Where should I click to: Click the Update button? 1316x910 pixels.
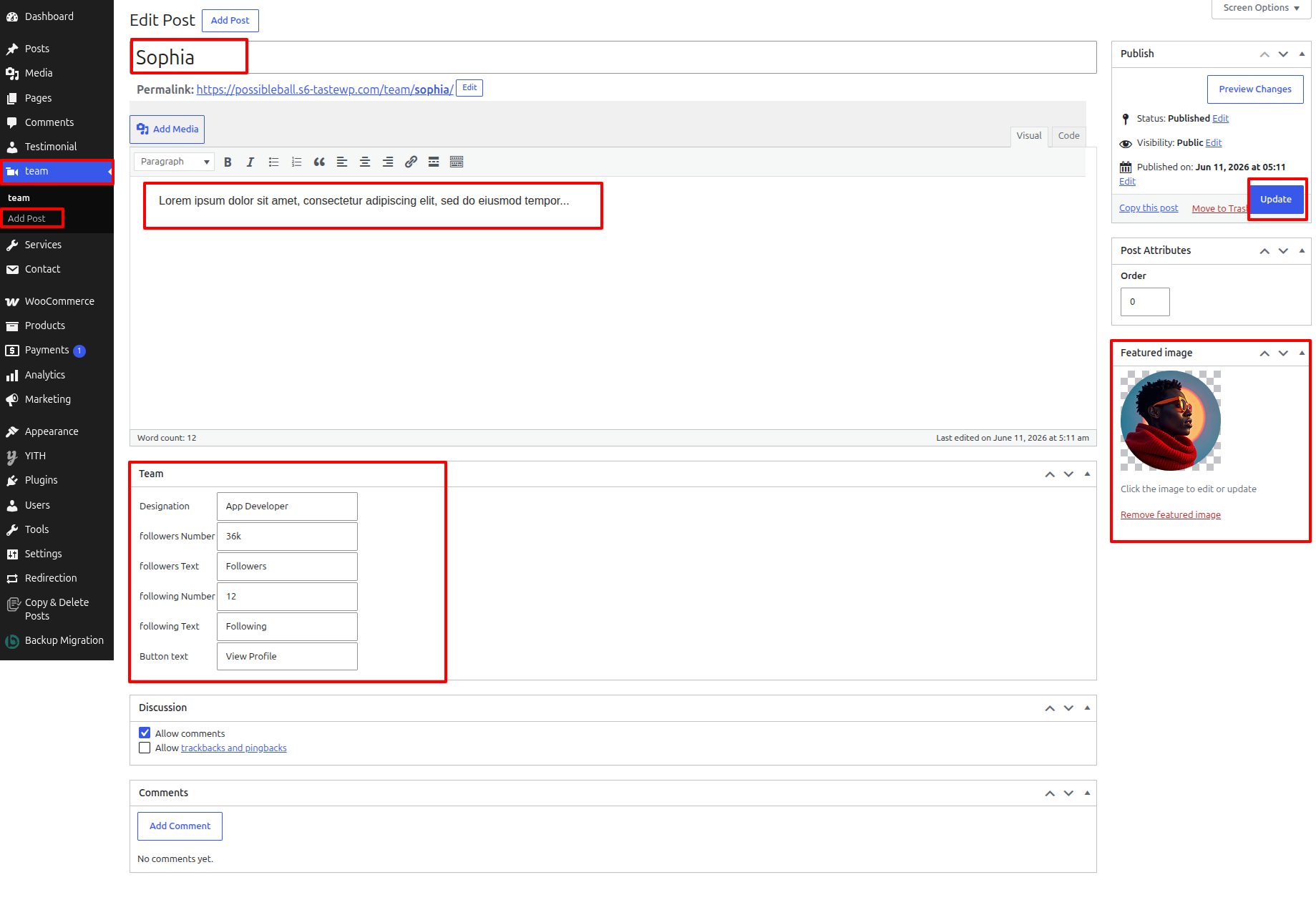click(1276, 200)
